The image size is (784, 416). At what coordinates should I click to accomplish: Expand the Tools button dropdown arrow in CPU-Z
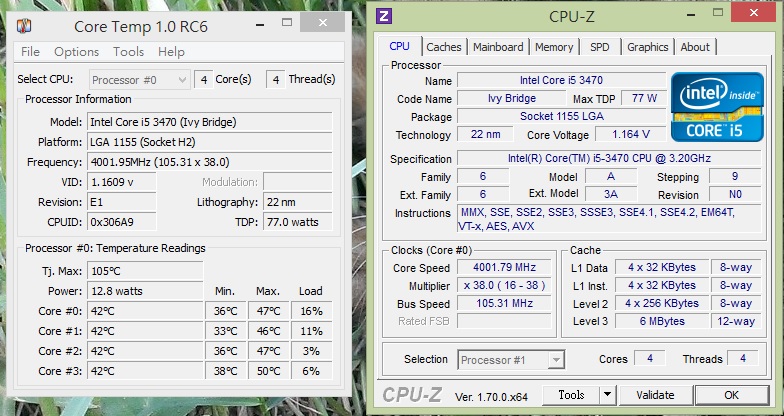tap(607, 394)
